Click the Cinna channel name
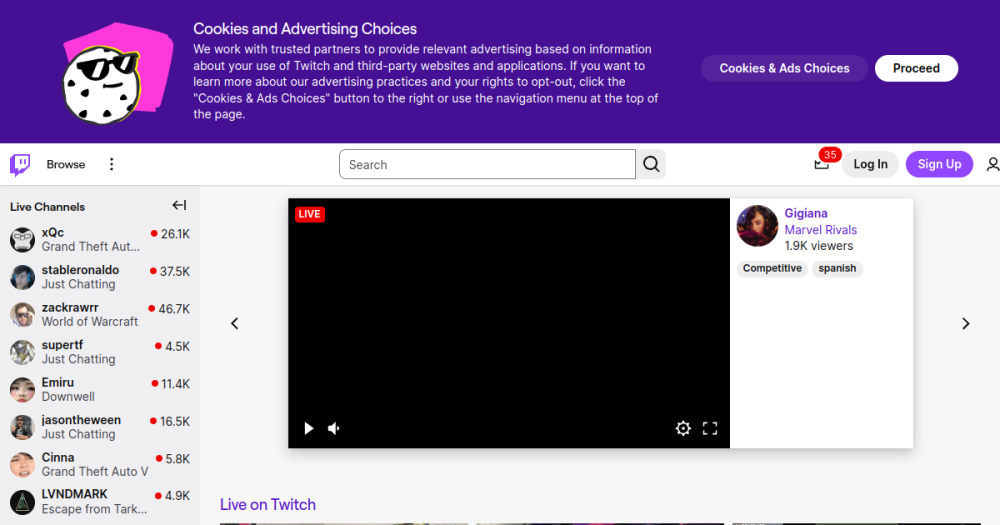 pos(57,457)
